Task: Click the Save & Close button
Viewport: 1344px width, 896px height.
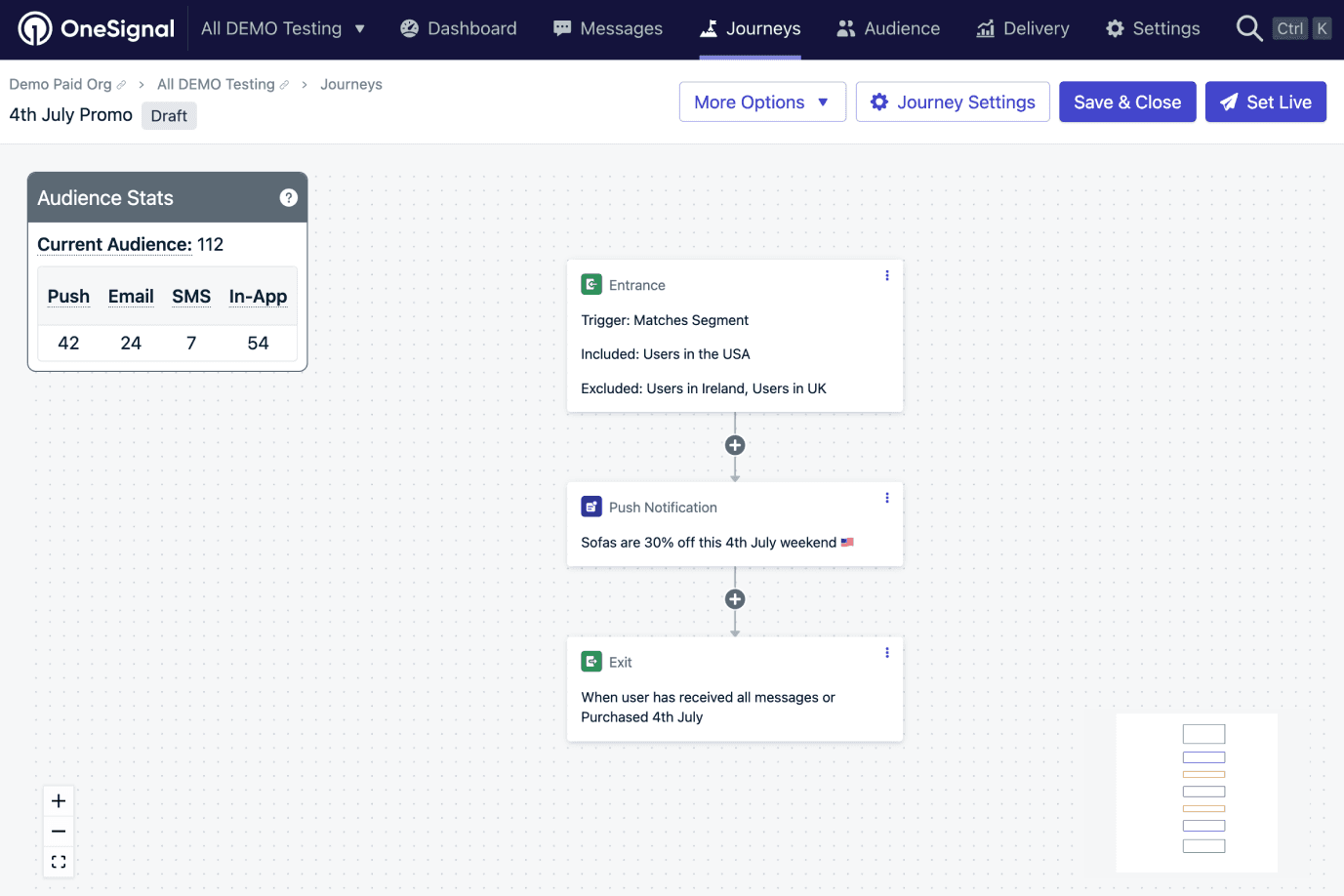Action: (x=1127, y=102)
